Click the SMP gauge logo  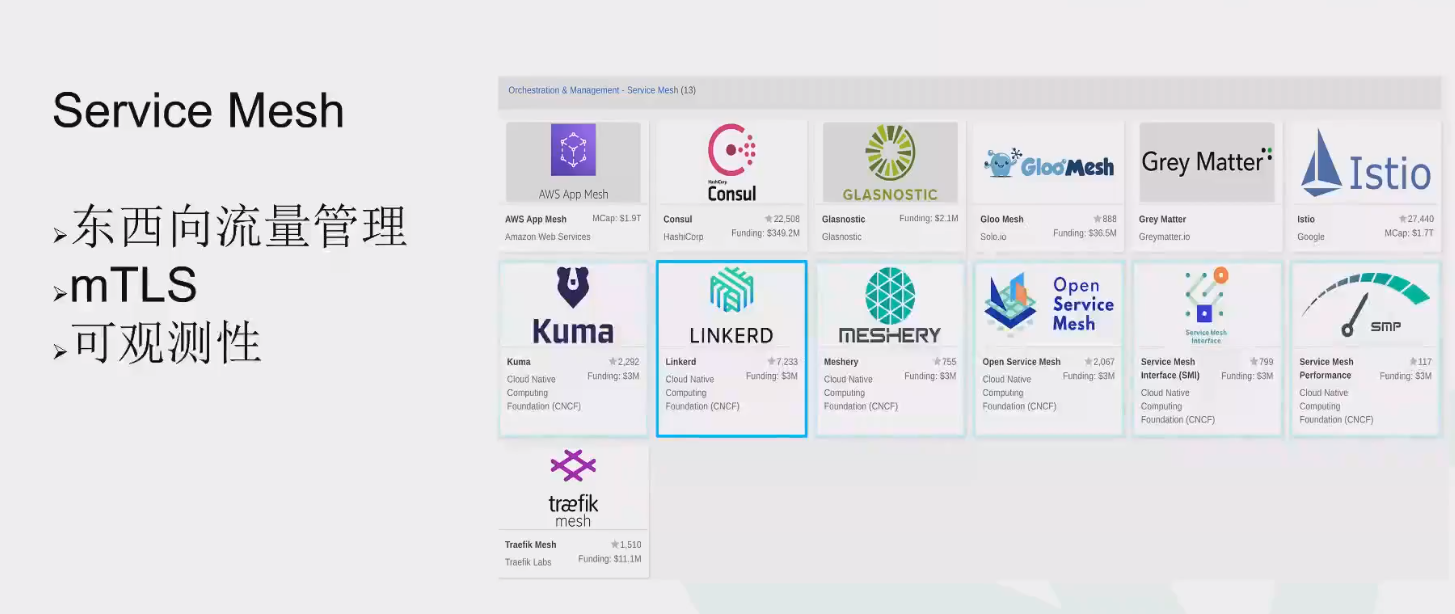tap(1366, 304)
